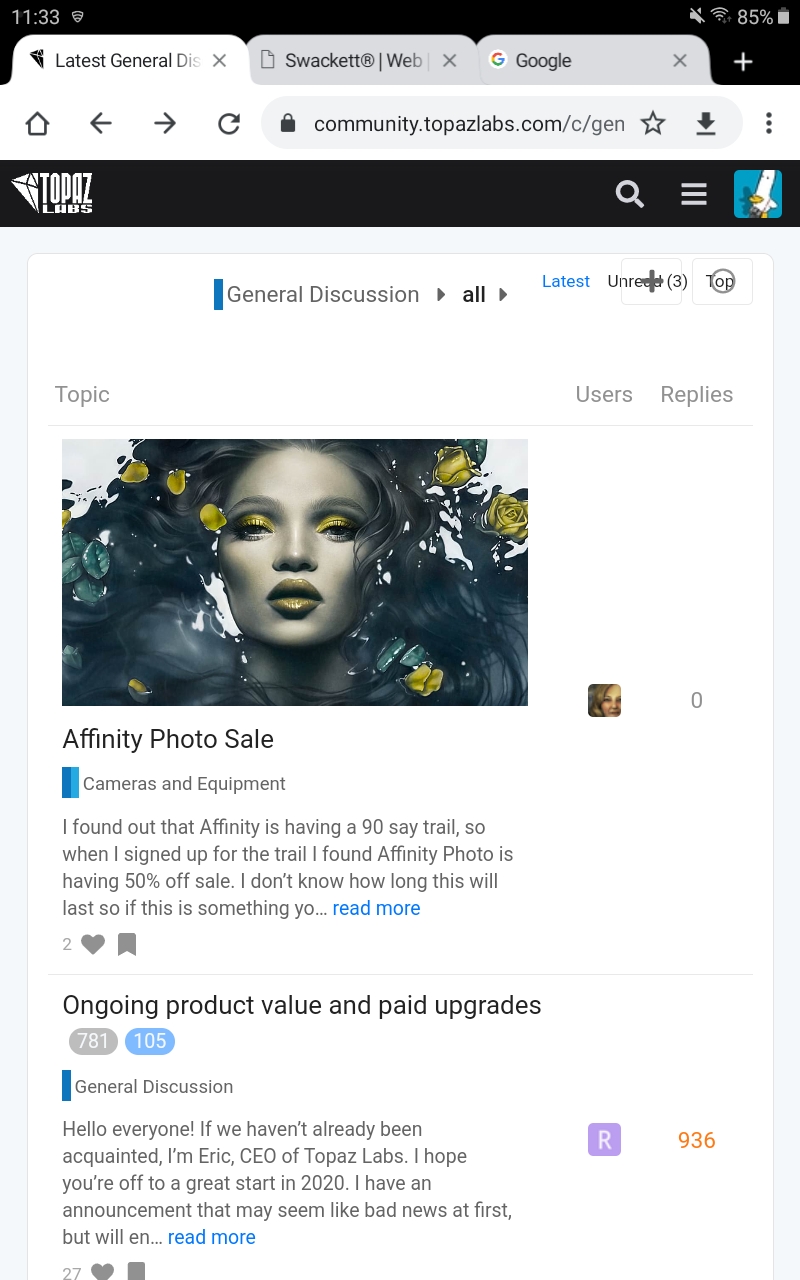Reload the page with the refresh icon
Image resolution: width=800 pixels, height=1280 pixels.
pos(229,123)
